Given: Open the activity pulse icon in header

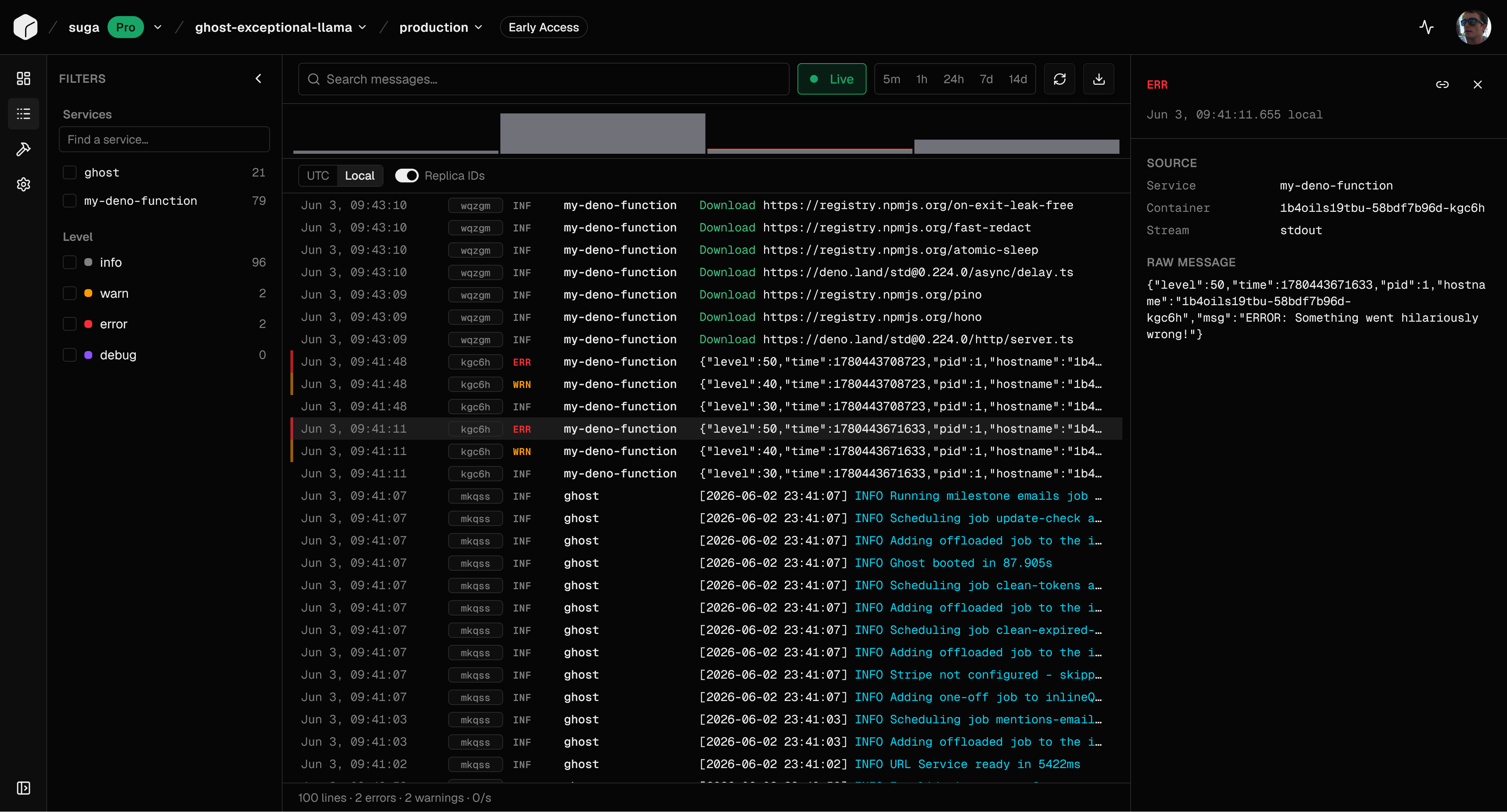Looking at the screenshot, I should pos(1426,27).
